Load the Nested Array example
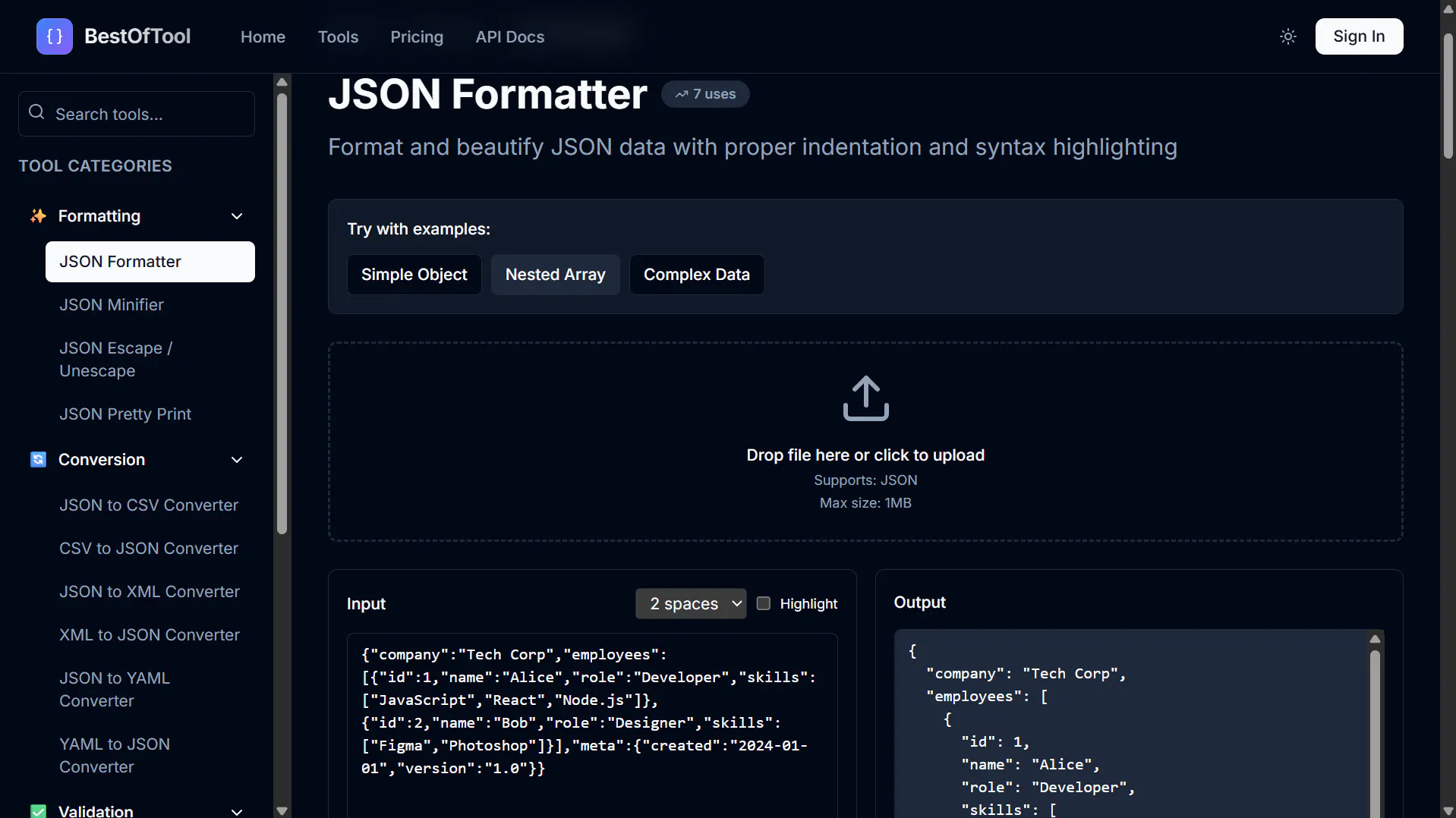The height and width of the screenshot is (818, 1456). click(556, 275)
